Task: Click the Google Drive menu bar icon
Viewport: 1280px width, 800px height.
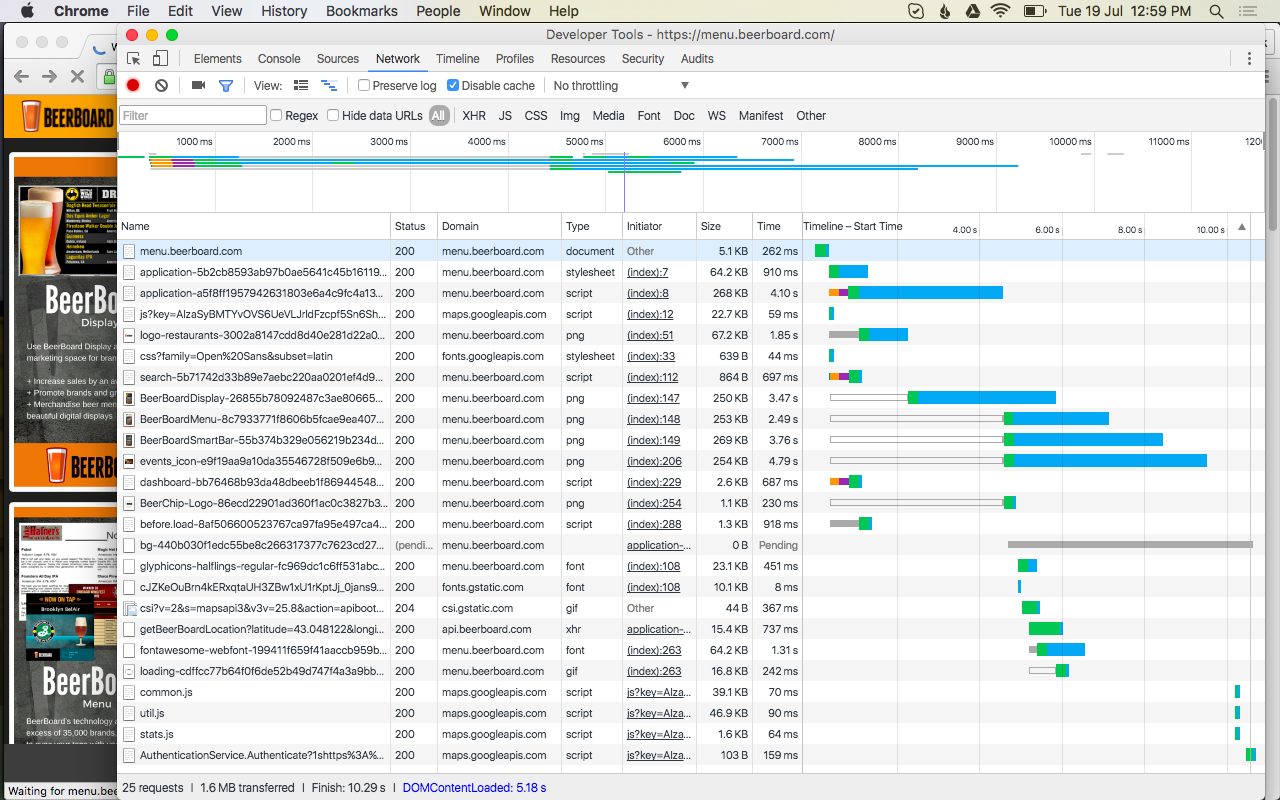Action: click(x=971, y=11)
